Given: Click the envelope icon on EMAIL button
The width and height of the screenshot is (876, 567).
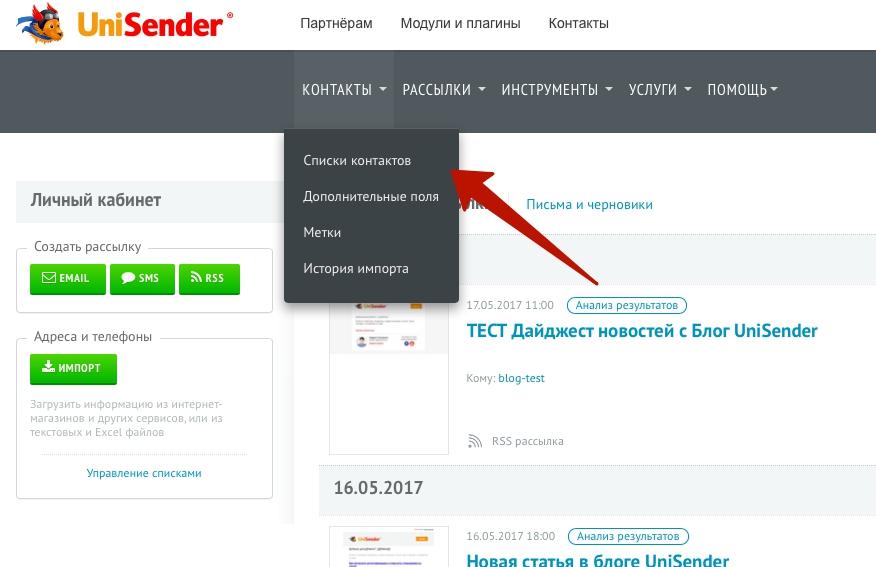Looking at the screenshot, I should point(49,278).
